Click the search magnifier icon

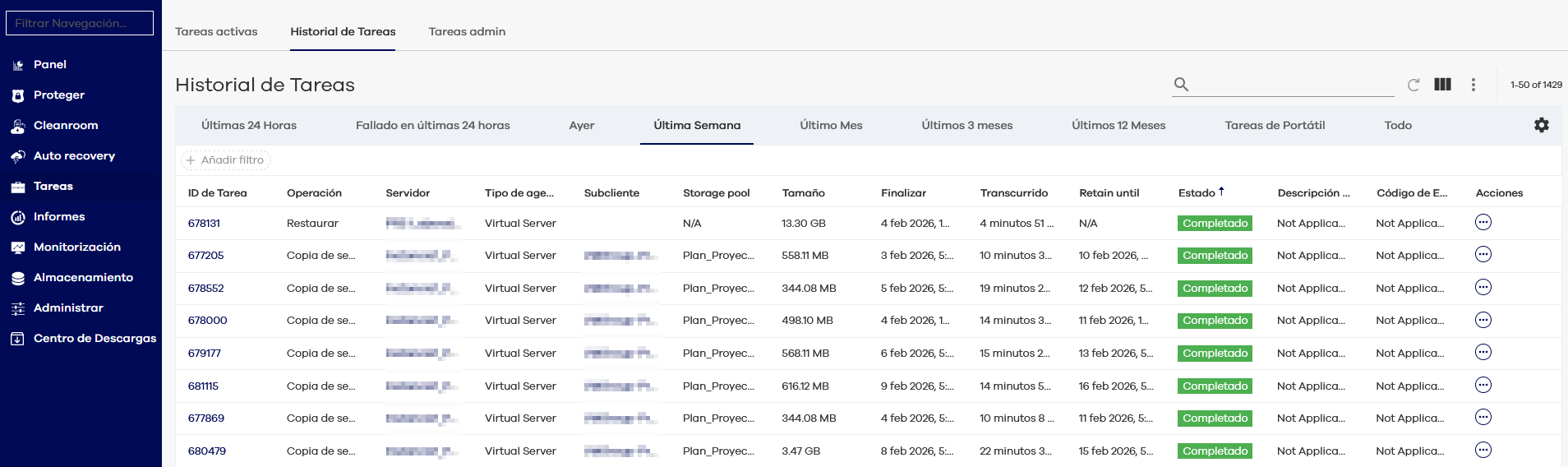[x=1181, y=84]
